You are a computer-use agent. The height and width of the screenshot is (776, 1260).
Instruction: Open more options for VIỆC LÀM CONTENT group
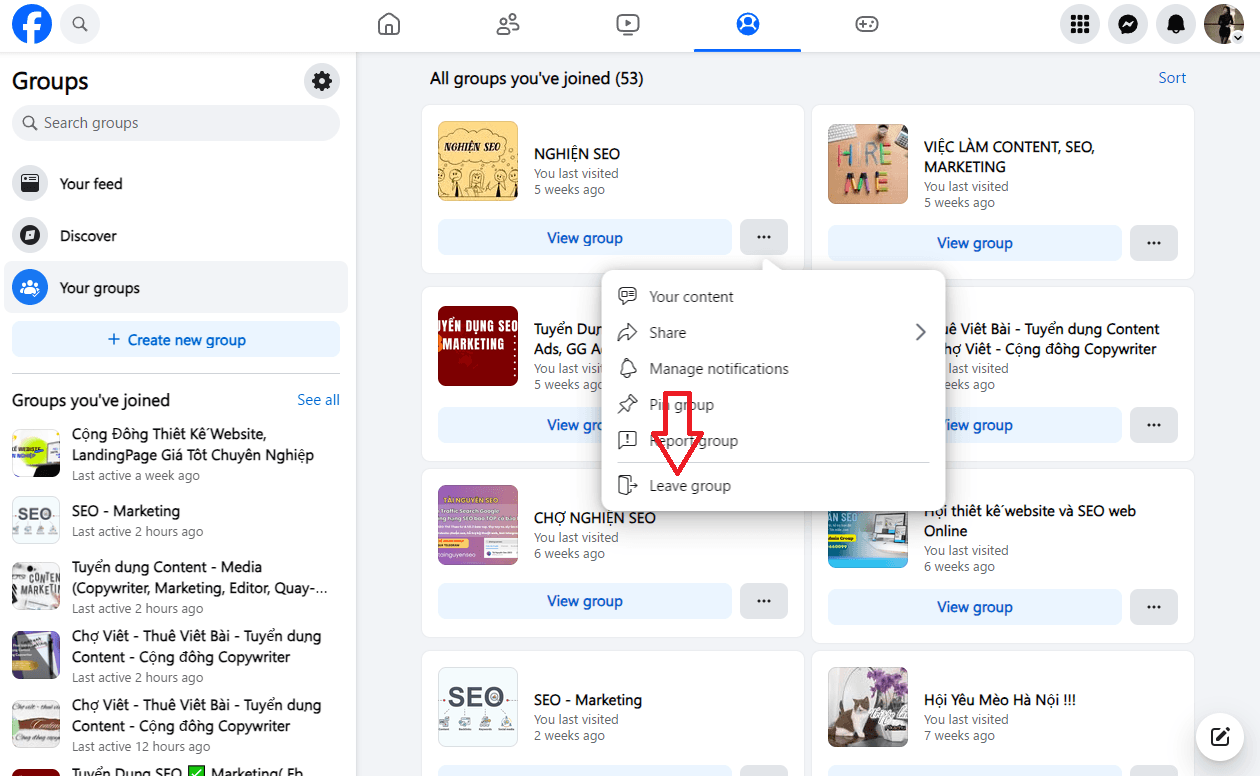[x=1154, y=243]
